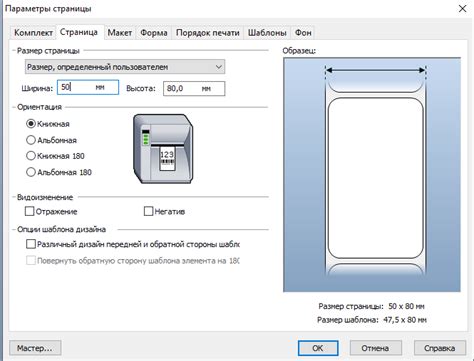474x361 pixels.
Task: Switch to the Шаблоны tab
Action: click(x=267, y=33)
